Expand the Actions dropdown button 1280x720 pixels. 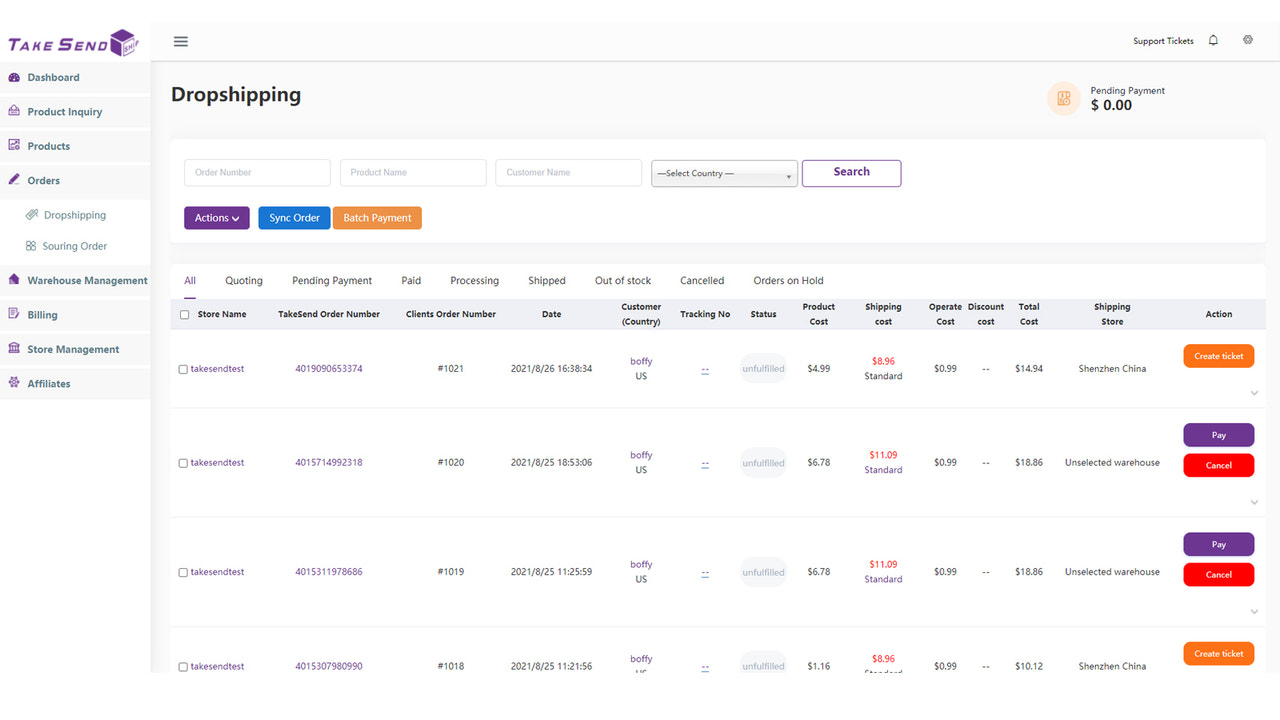(217, 218)
